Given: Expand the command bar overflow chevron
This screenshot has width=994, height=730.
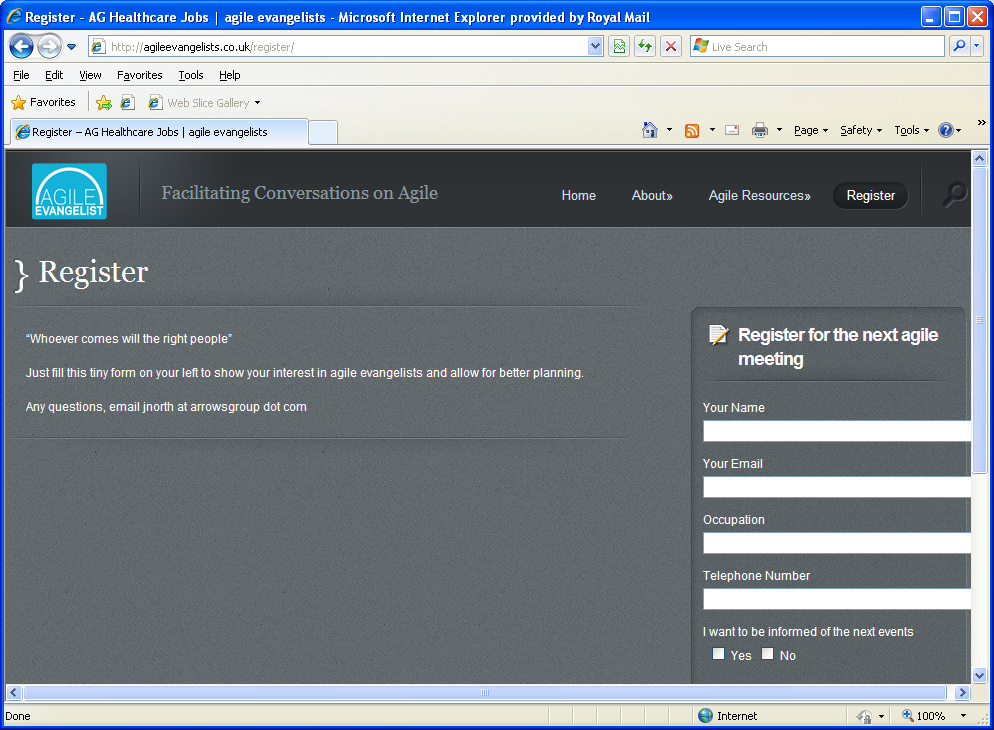Looking at the screenshot, I should tap(981, 122).
